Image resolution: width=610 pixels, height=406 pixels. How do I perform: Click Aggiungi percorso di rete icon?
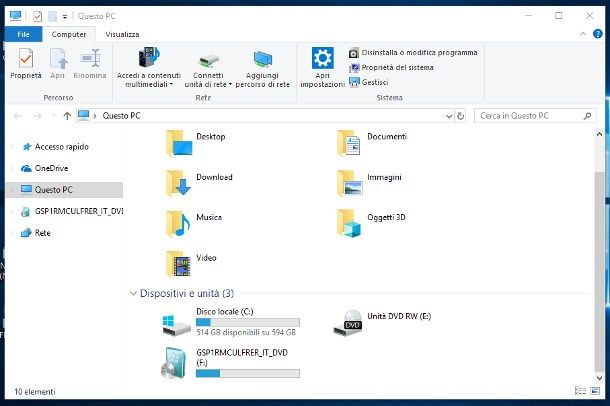(x=263, y=59)
